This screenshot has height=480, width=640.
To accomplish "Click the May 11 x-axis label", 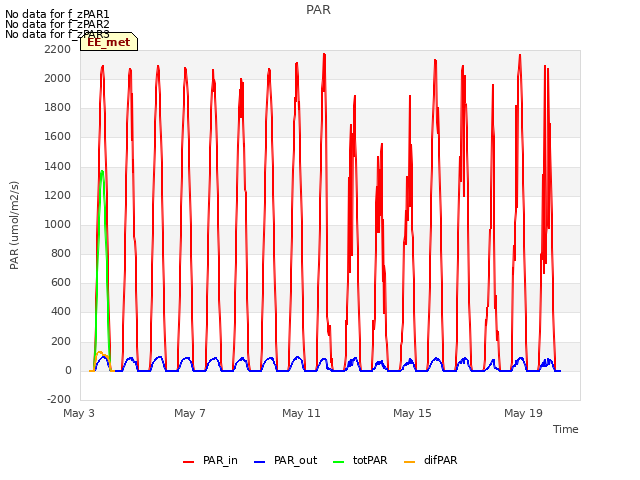I will coord(301,413).
